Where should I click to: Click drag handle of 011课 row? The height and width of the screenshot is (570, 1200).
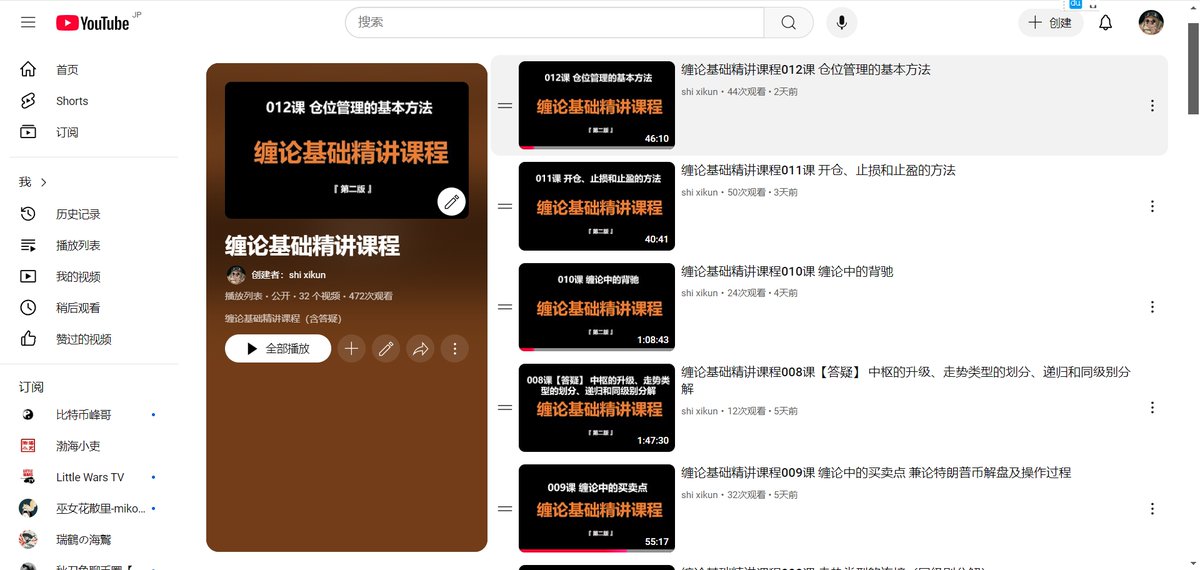[x=505, y=206]
